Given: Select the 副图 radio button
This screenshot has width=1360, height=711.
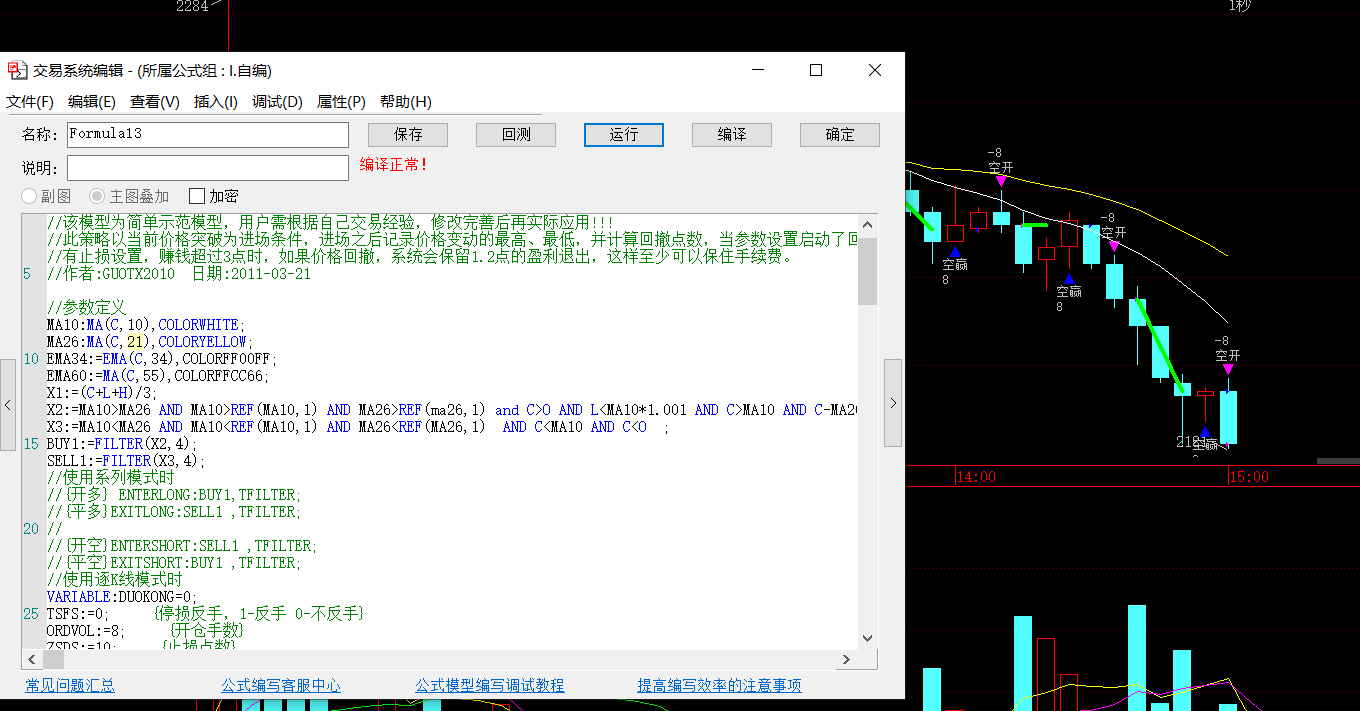Looking at the screenshot, I should [29, 195].
